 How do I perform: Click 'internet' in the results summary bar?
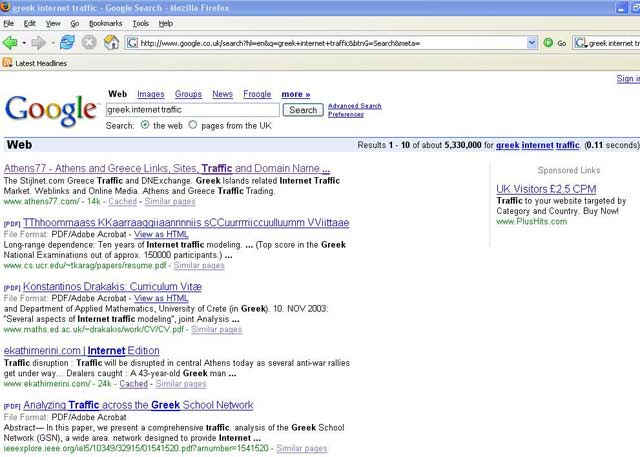tap(538, 145)
